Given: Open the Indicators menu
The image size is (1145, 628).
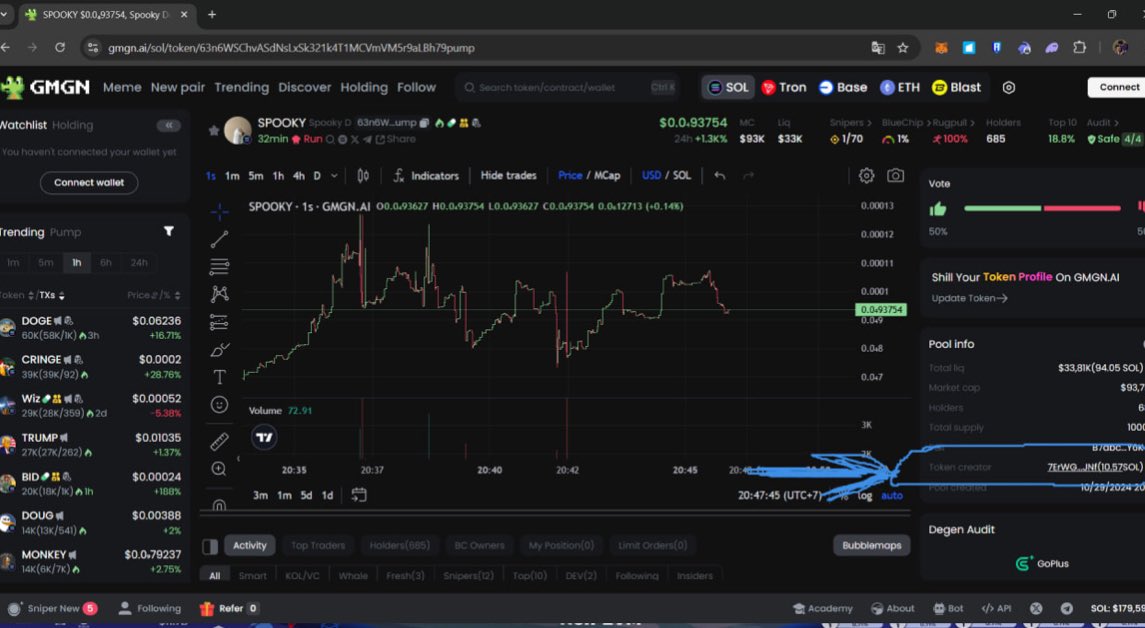Looking at the screenshot, I should pyautogui.click(x=426, y=175).
